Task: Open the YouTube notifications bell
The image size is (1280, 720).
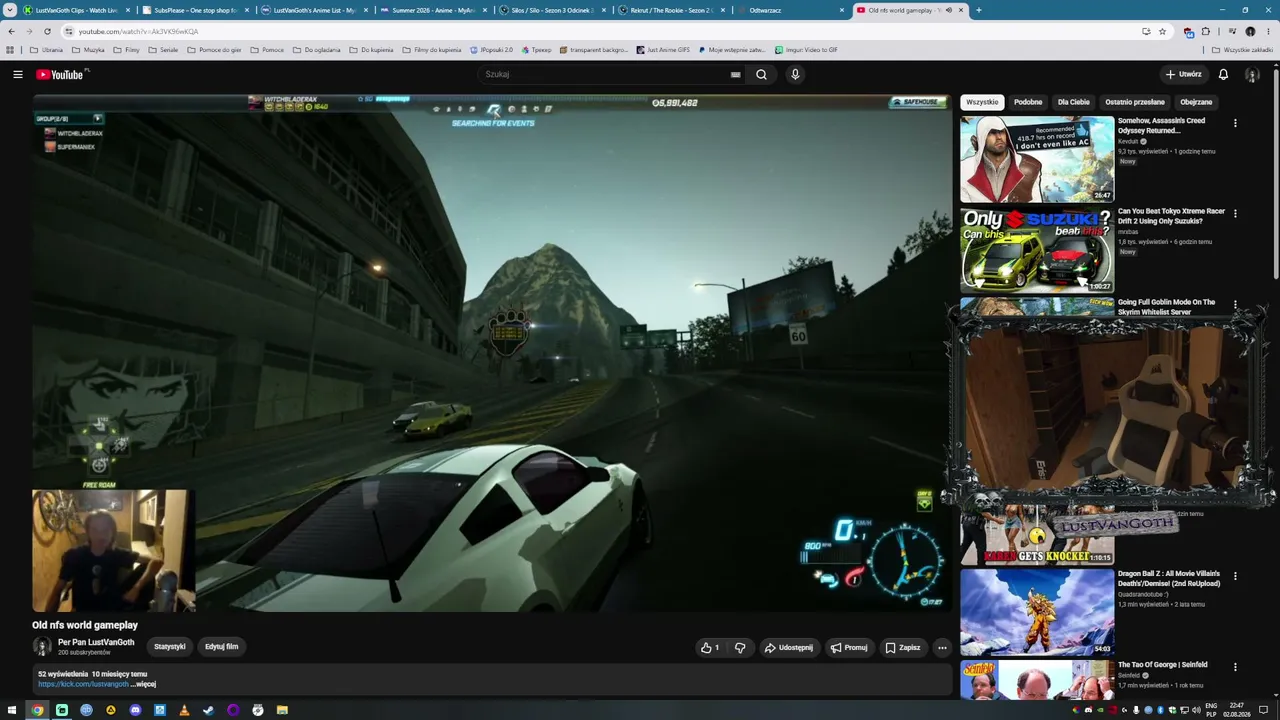Action: (x=1223, y=74)
